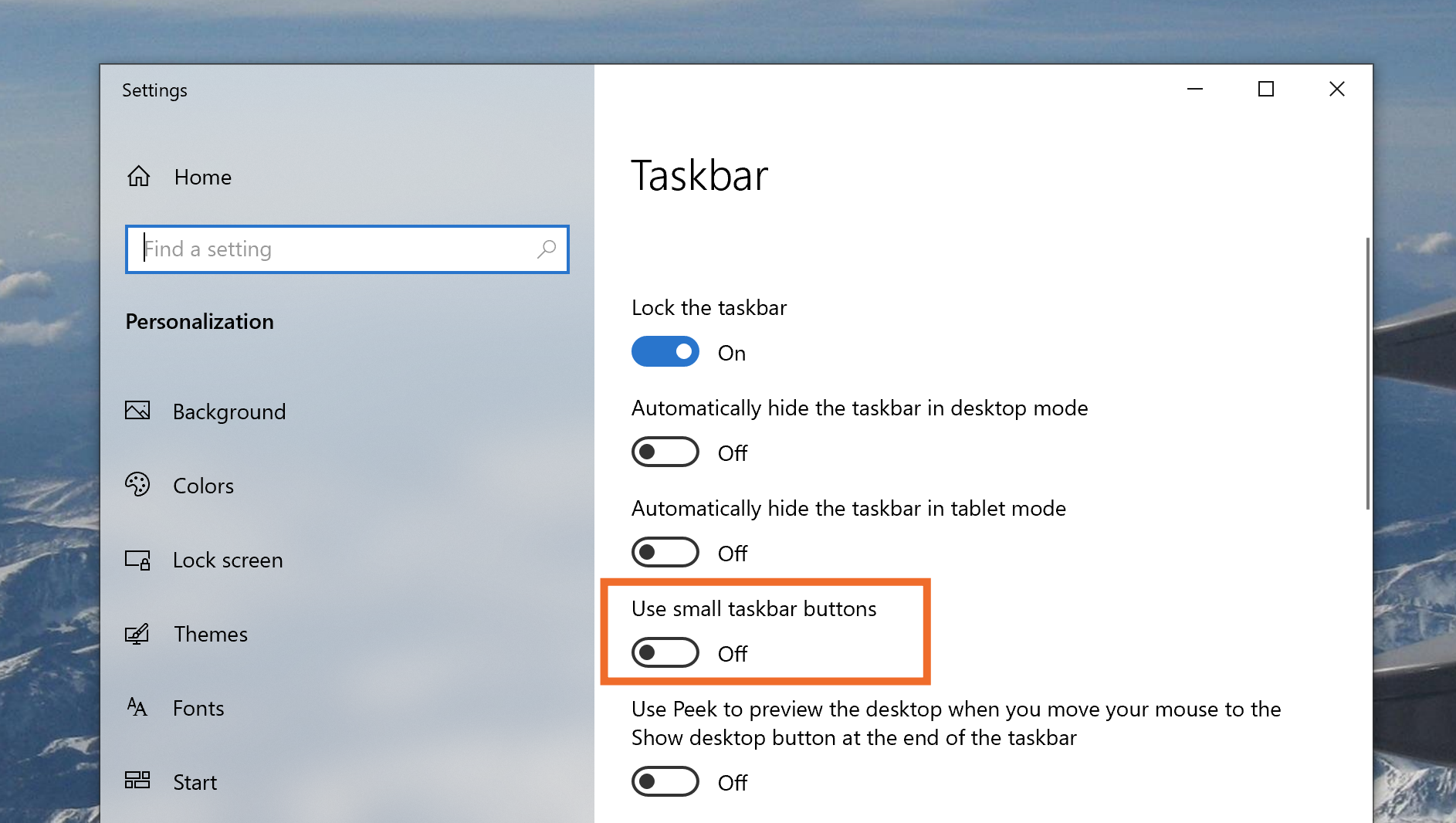Open the Colors settings page
This screenshot has height=823, width=1456.
tap(203, 486)
